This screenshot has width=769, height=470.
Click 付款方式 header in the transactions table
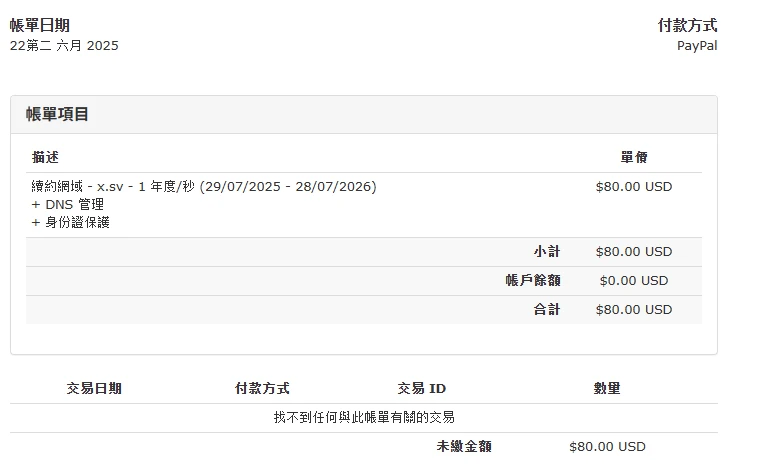(262, 389)
